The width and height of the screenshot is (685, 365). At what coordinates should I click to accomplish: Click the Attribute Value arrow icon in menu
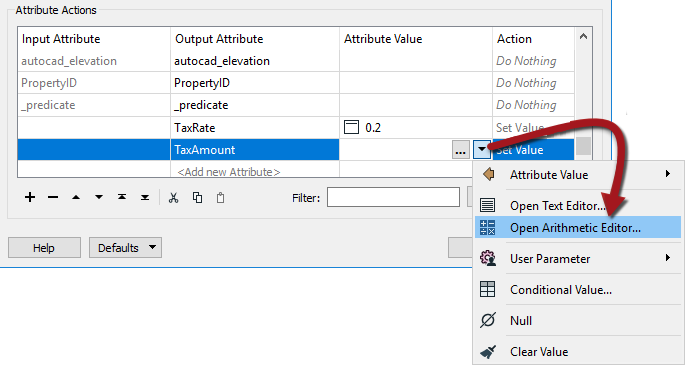click(x=488, y=175)
